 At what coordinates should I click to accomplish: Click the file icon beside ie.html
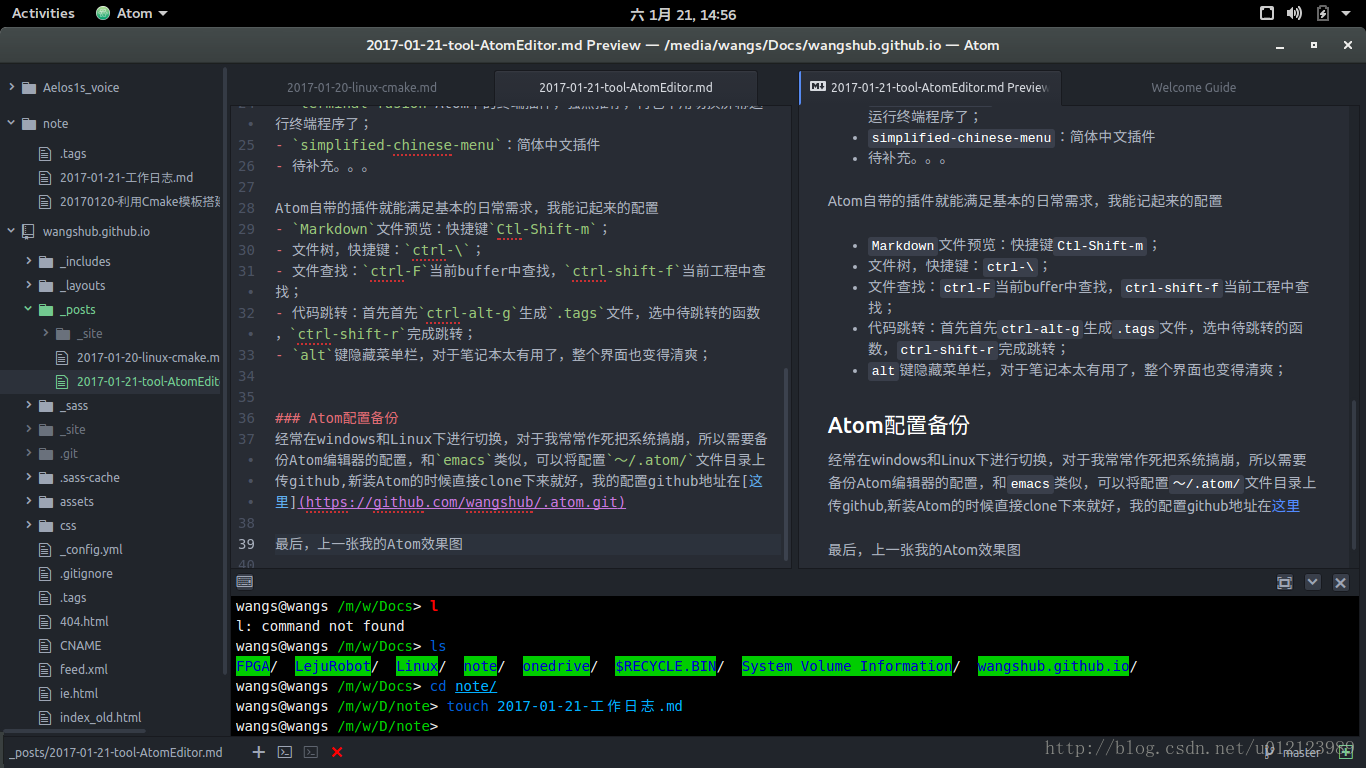[x=44, y=694]
